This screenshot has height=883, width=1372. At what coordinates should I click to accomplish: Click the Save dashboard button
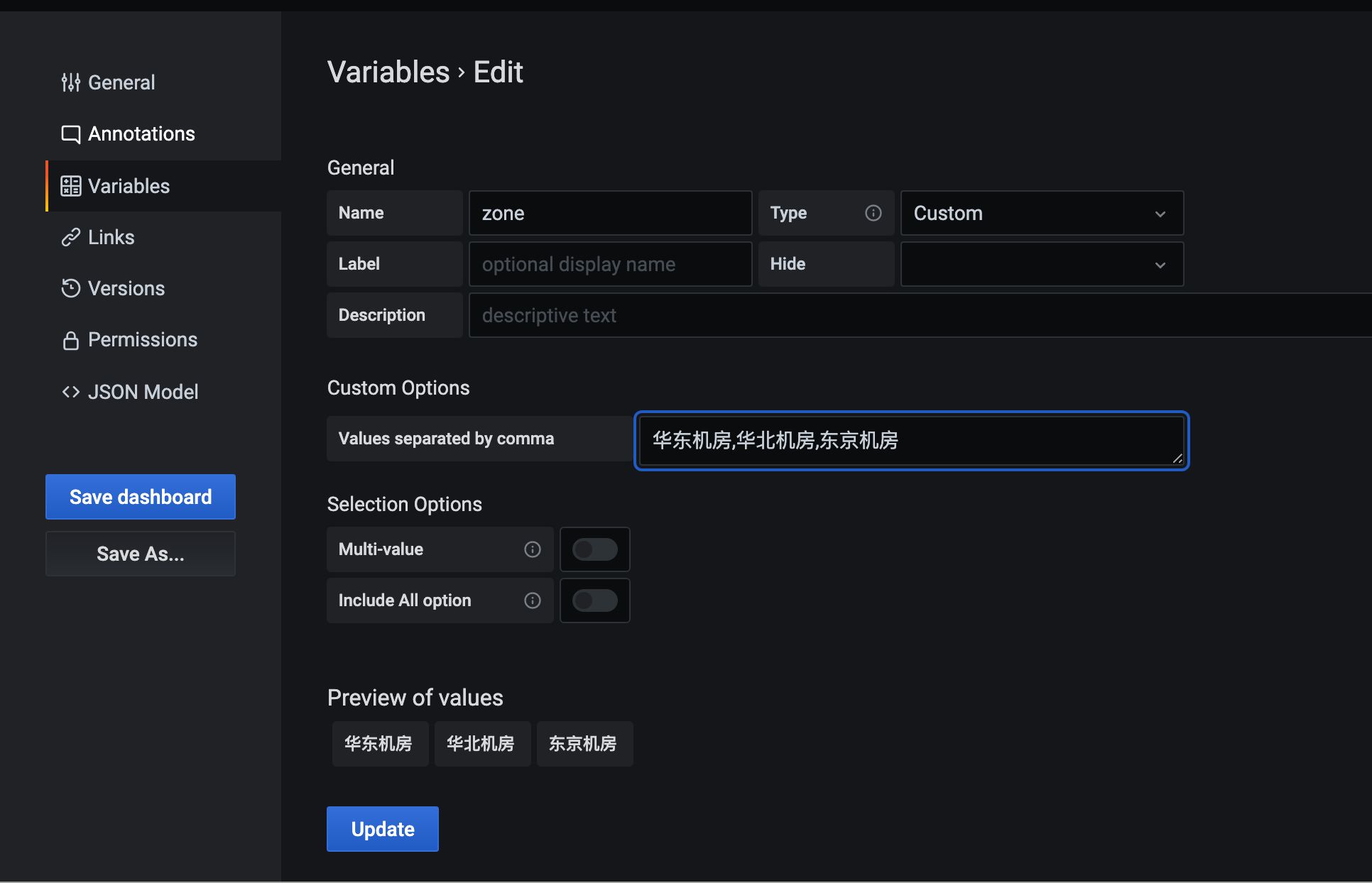(x=141, y=497)
